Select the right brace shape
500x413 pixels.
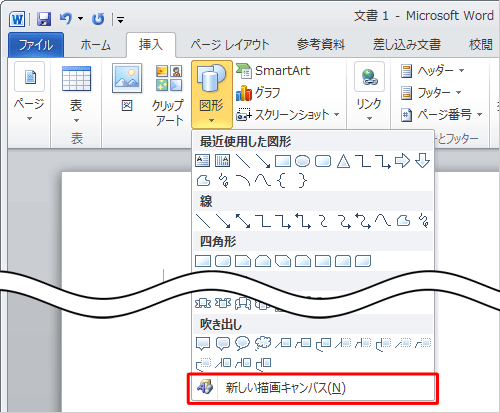302,181
